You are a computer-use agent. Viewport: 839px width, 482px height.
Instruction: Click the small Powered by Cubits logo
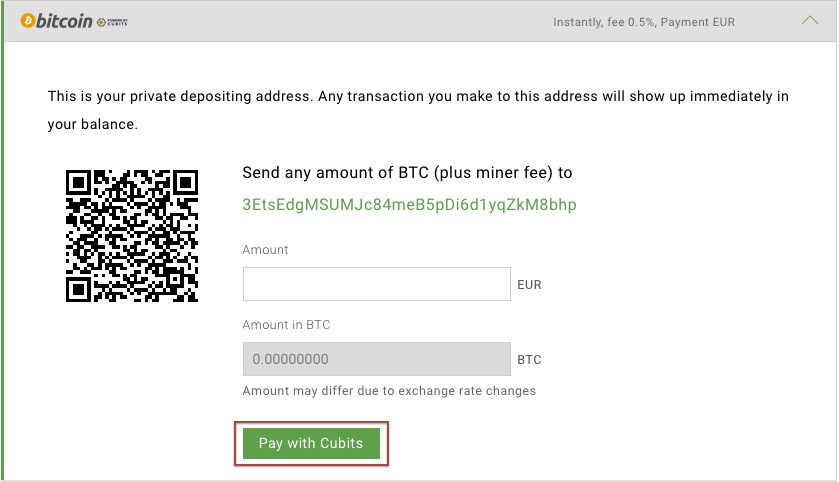click(112, 22)
